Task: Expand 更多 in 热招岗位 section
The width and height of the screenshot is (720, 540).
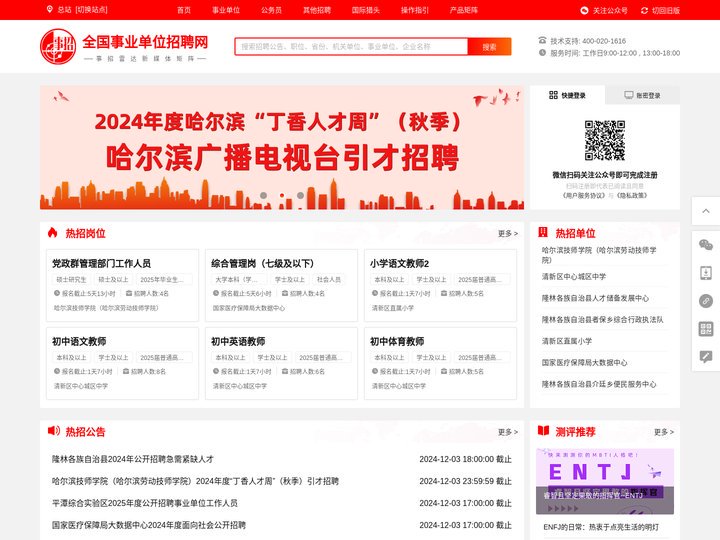Action: [x=508, y=233]
